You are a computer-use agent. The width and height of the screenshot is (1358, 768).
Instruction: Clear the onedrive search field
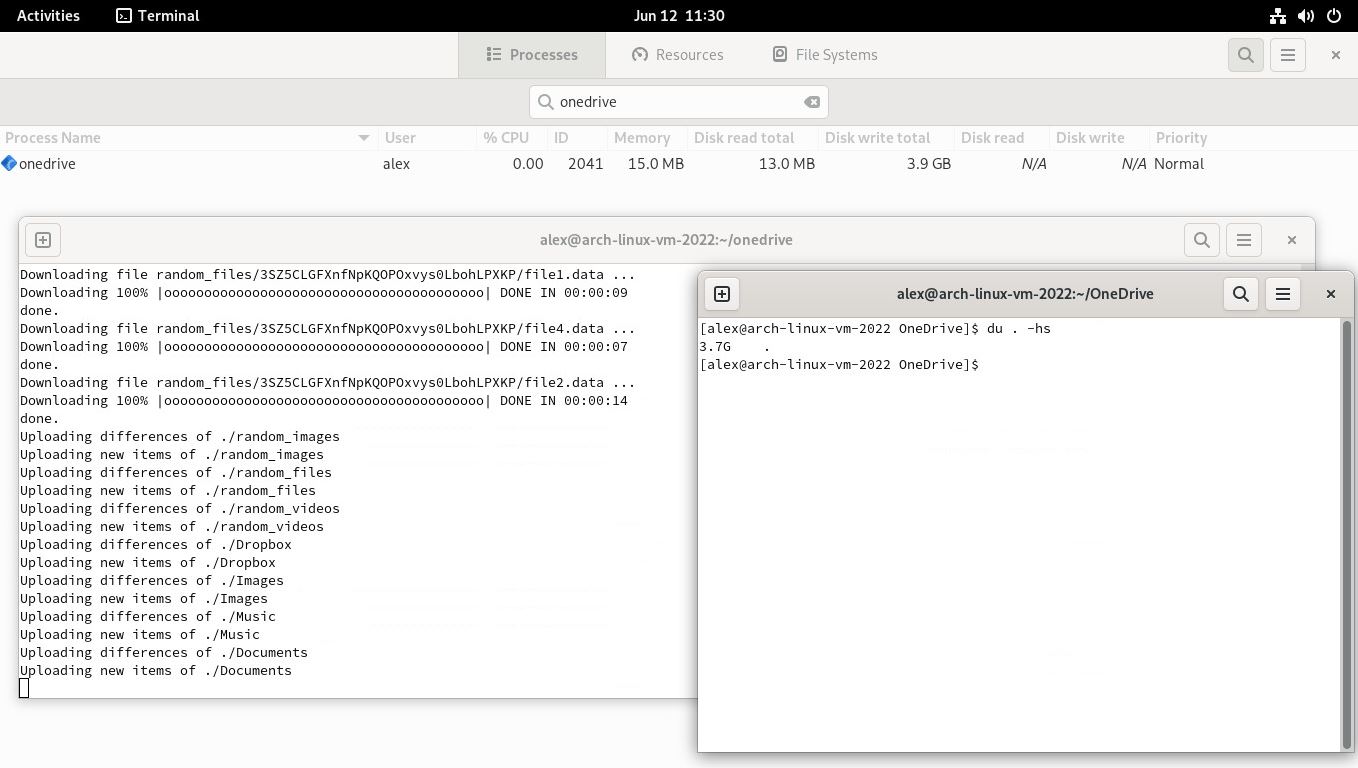812,101
